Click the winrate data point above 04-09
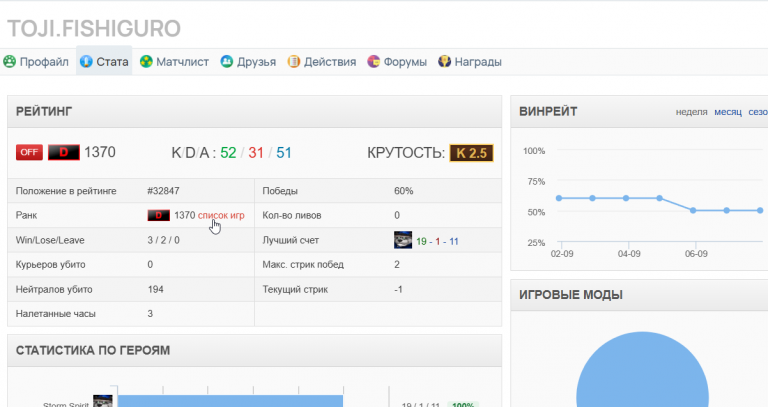This screenshot has height=407, width=768. coord(626,198)
